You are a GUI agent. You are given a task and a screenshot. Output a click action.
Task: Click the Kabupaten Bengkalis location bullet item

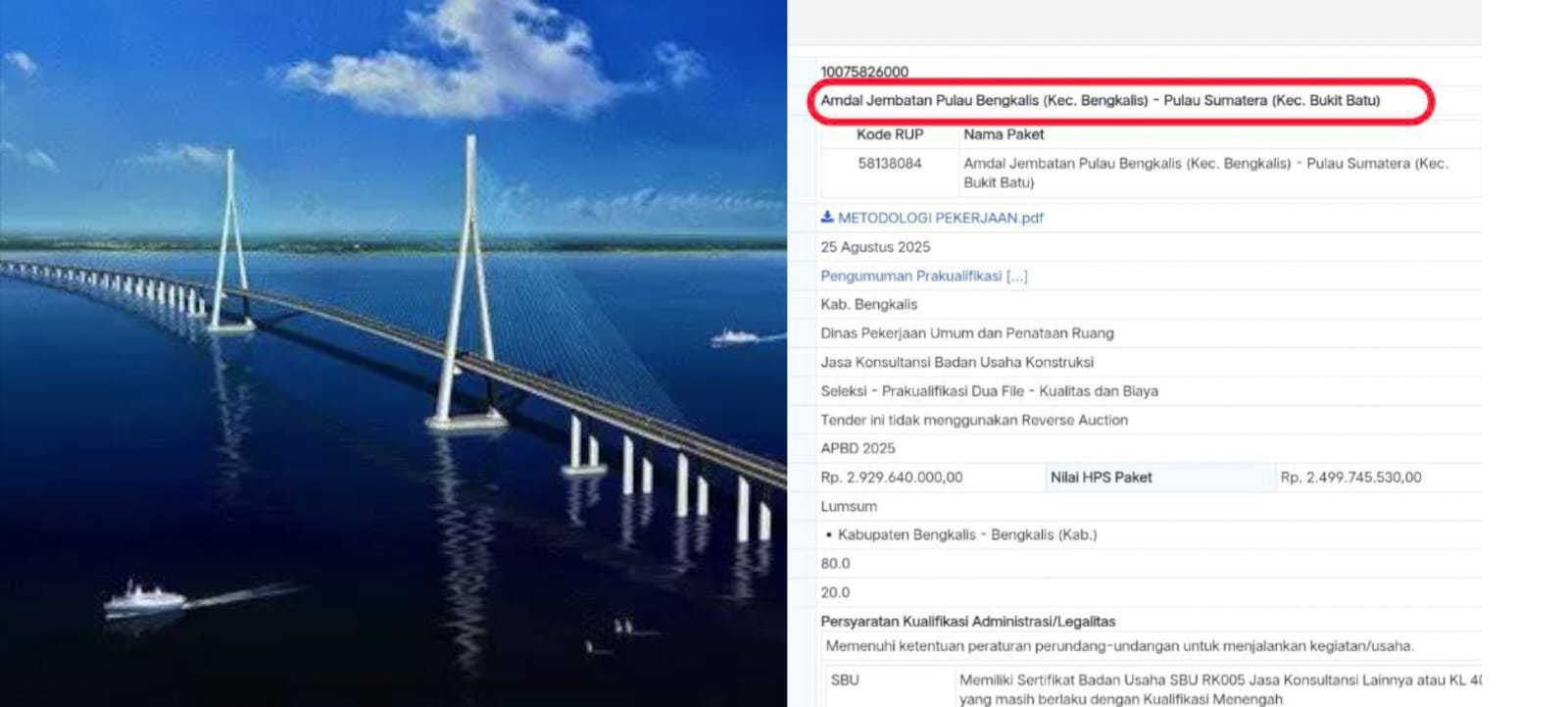[961, 534]
